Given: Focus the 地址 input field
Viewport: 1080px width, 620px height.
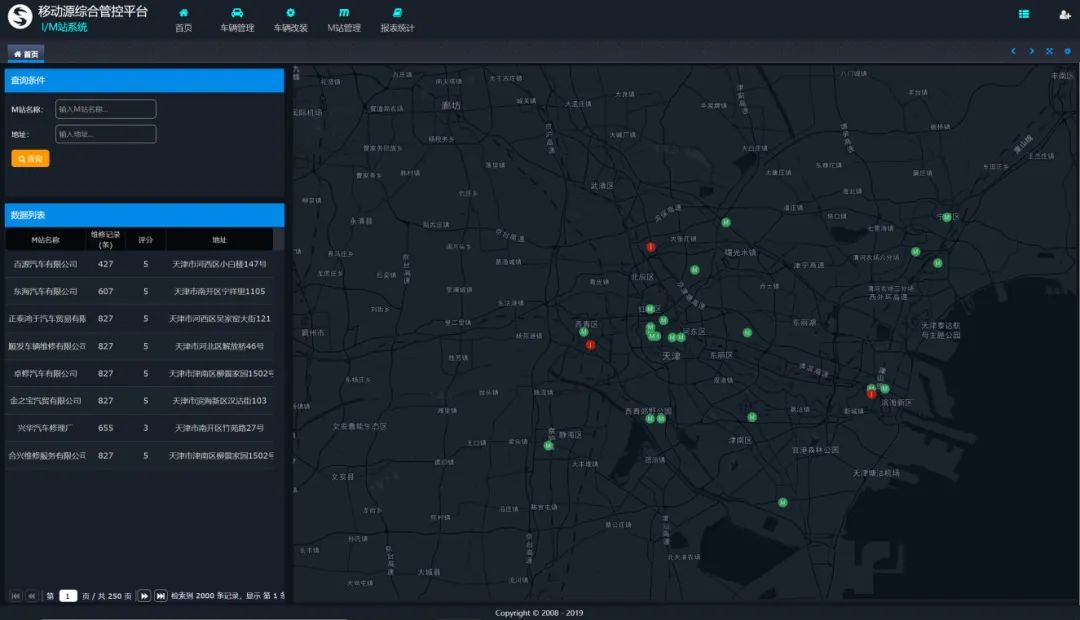Looking at the screenshot, I should pyautogui.click(x=105, y=134).
